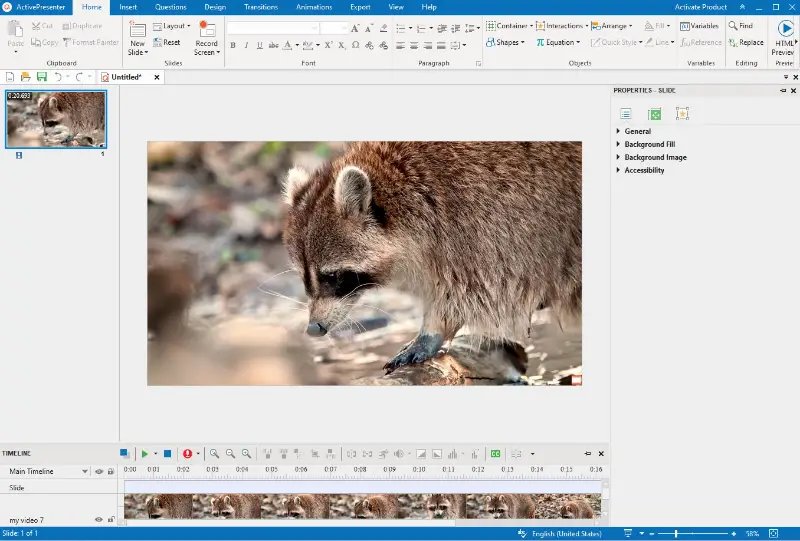Start recording narration with red microphone icon
The image size is (800, 541).
(187, 454)
